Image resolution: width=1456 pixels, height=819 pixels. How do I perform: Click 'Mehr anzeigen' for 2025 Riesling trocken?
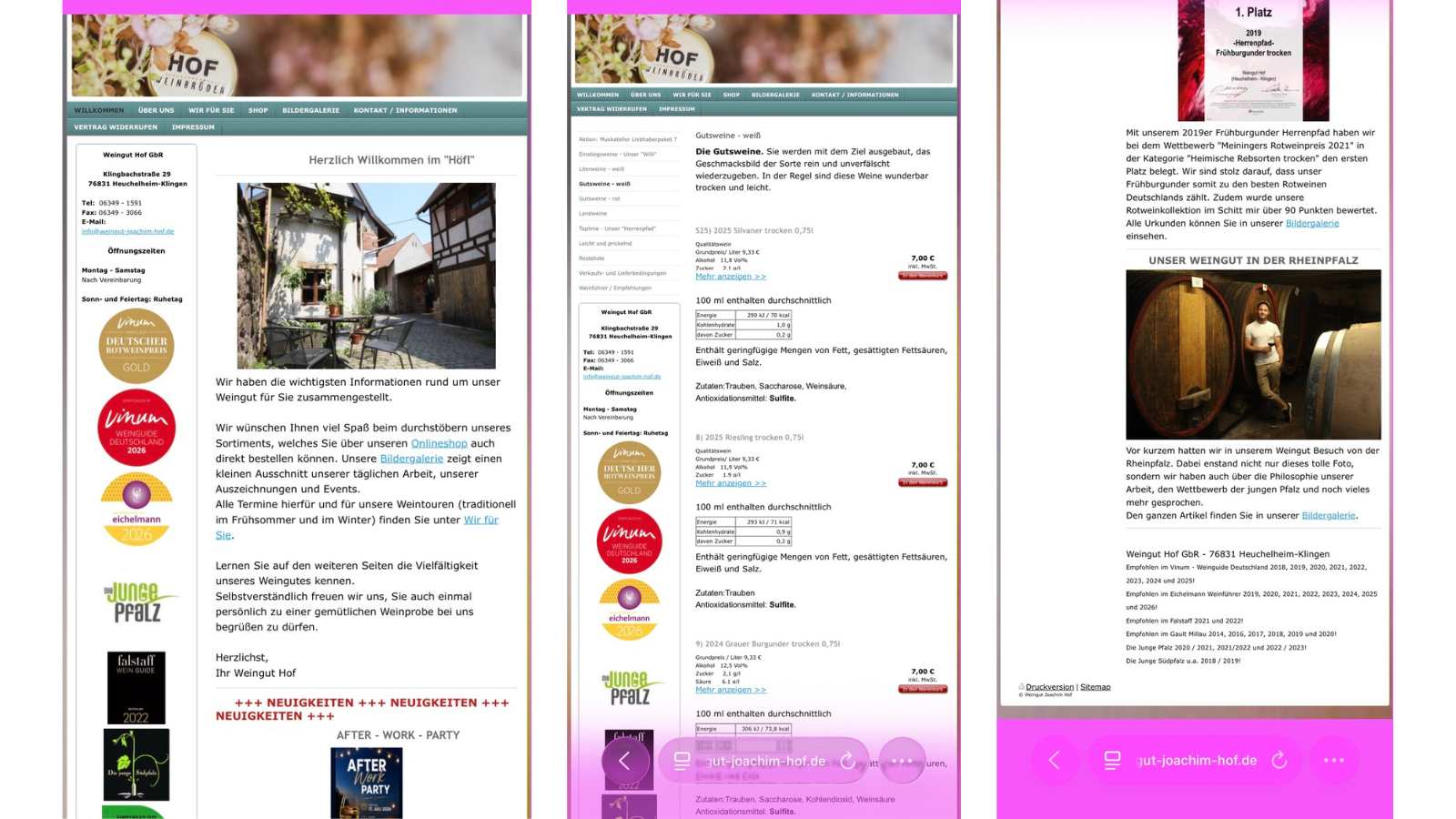click(x=731, y=483)
